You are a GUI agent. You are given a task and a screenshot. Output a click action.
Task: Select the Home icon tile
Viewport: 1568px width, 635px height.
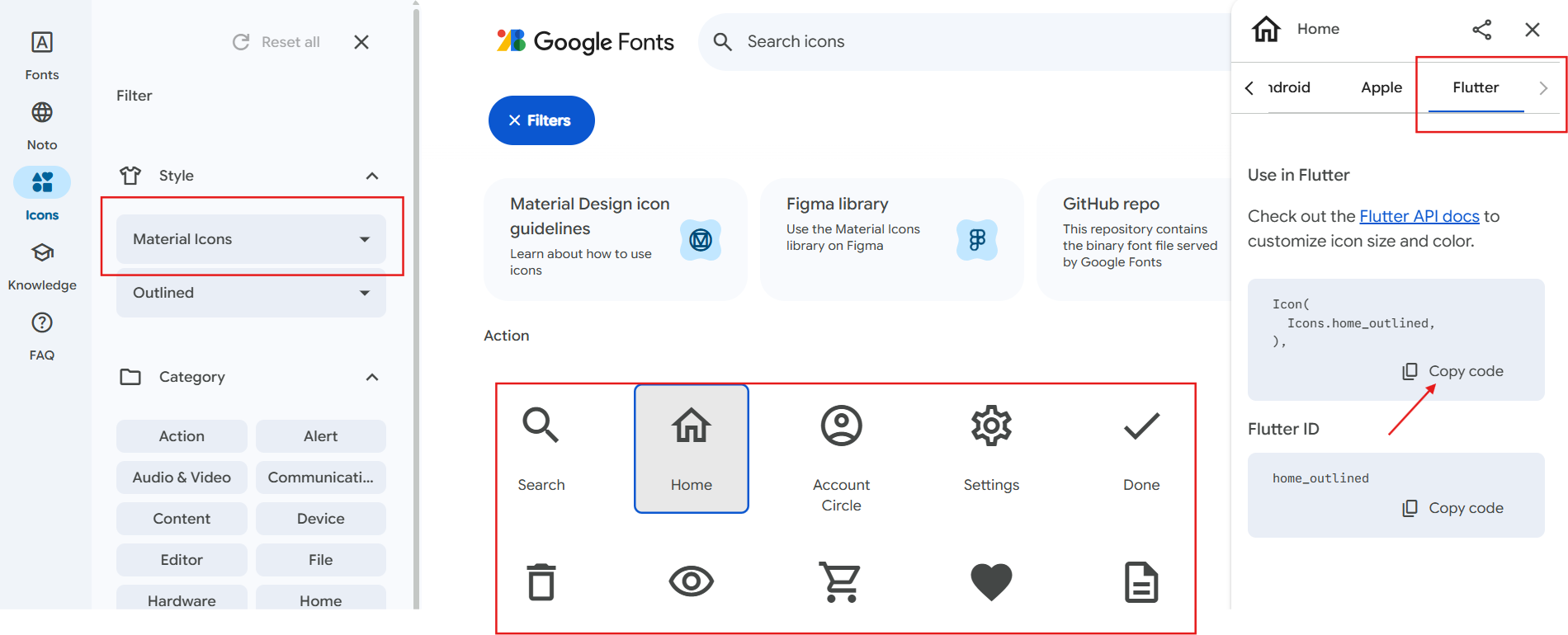tap(692, 449)
